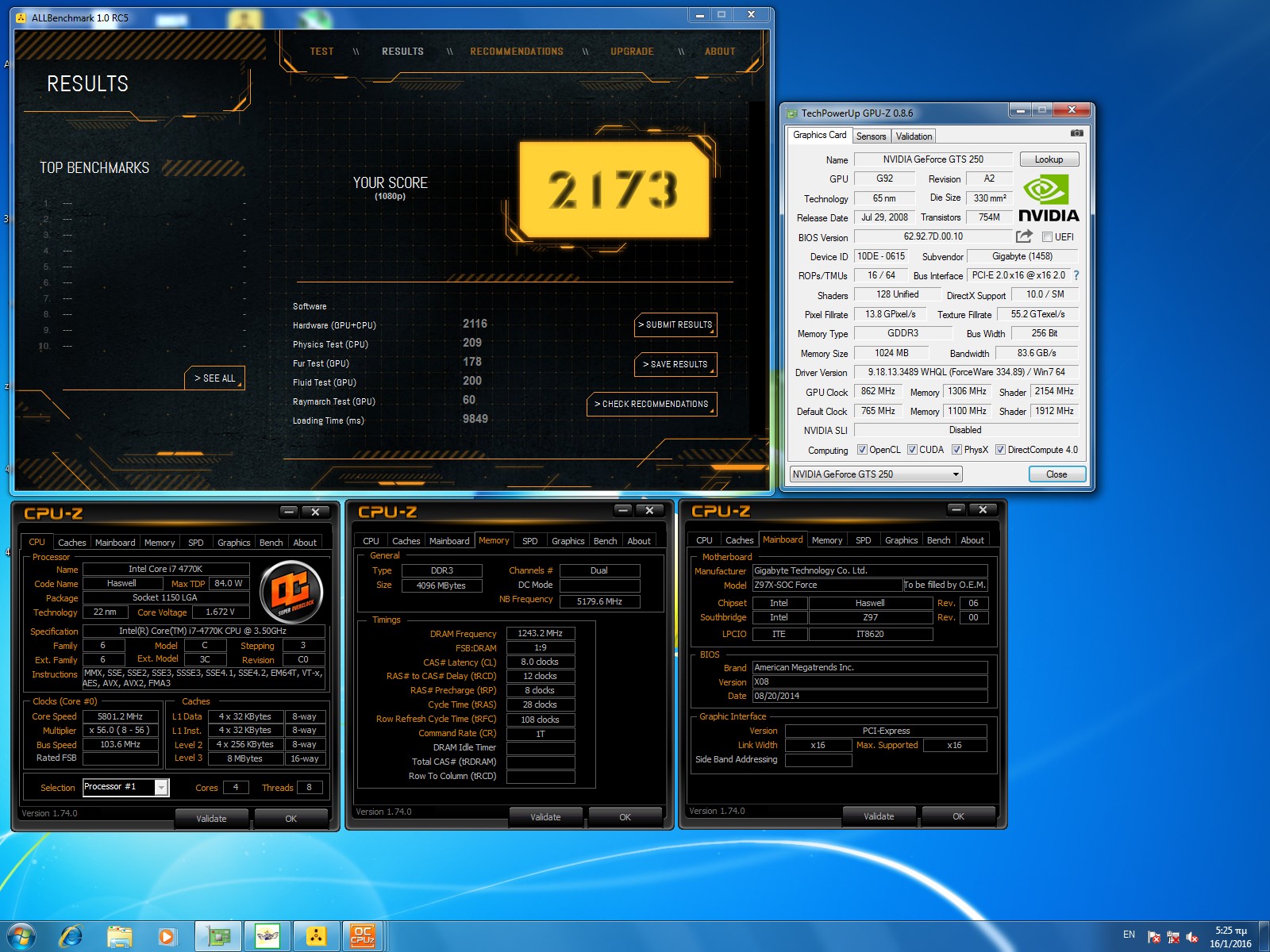Launch Windows Media Player taskbar icon
1270x952 pixels.
click(x=167, y=937)
